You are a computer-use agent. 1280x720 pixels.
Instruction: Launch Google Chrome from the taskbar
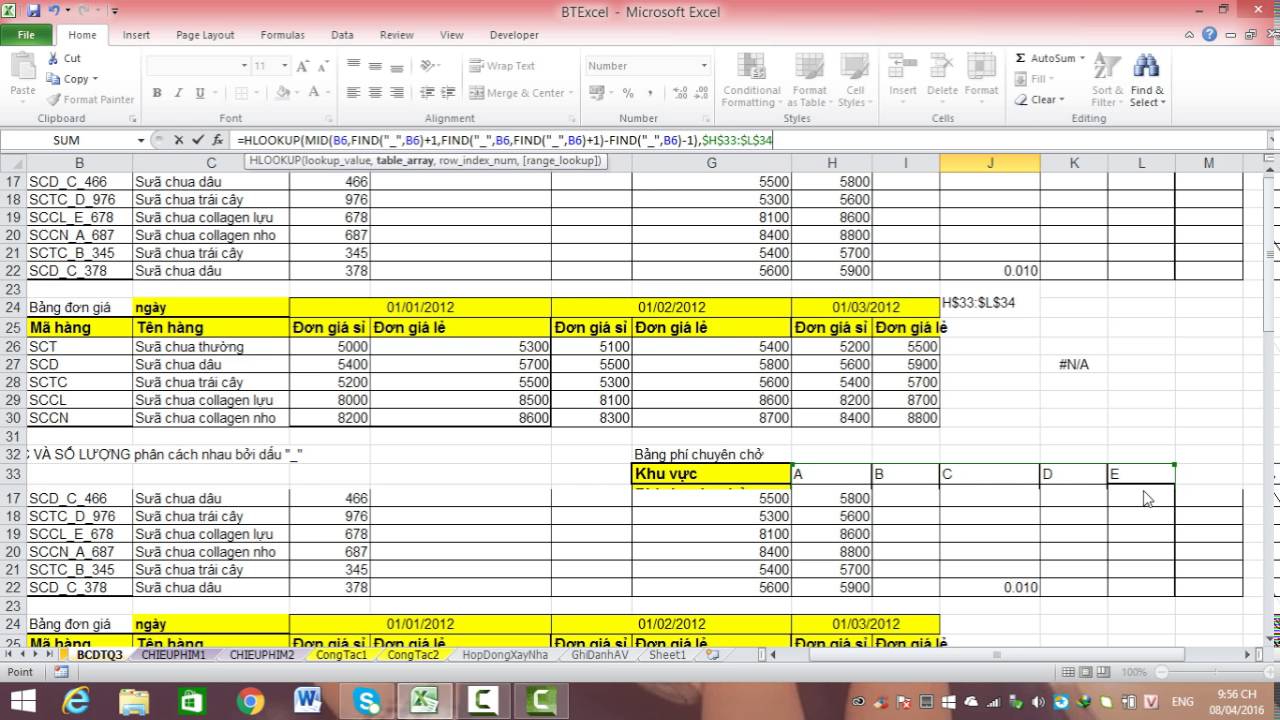pyautogui.click(x=250, y=700)
